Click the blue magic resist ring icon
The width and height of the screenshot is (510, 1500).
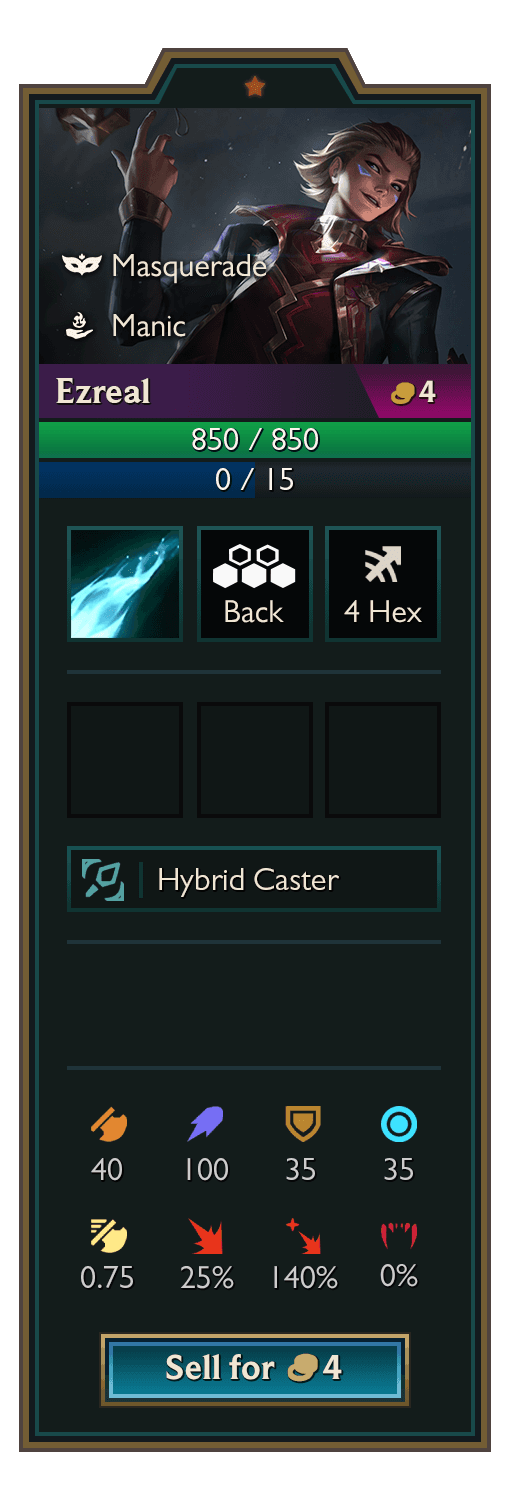tap(399, 1125)
